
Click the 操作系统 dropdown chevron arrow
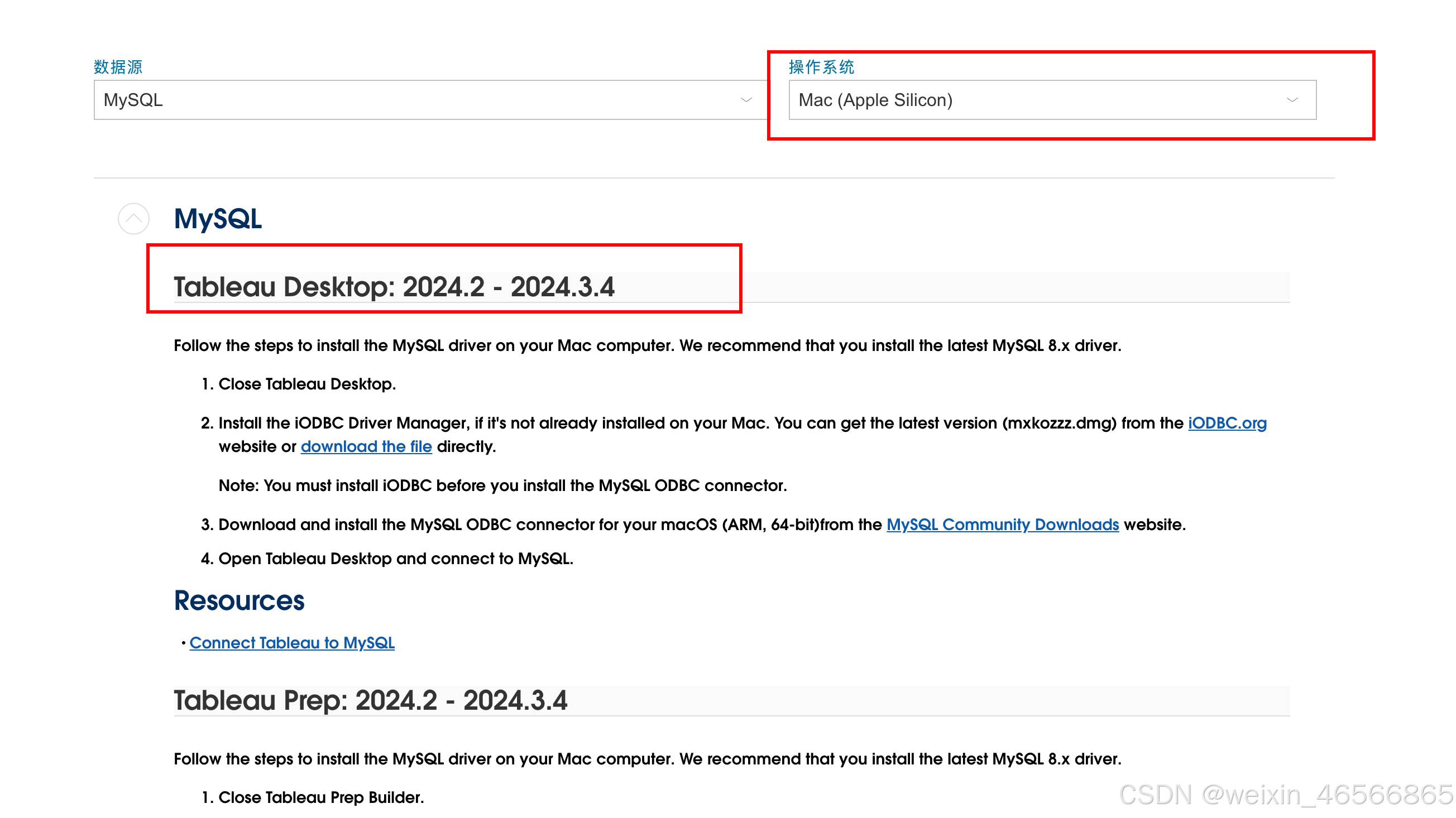click(1292, 100)
